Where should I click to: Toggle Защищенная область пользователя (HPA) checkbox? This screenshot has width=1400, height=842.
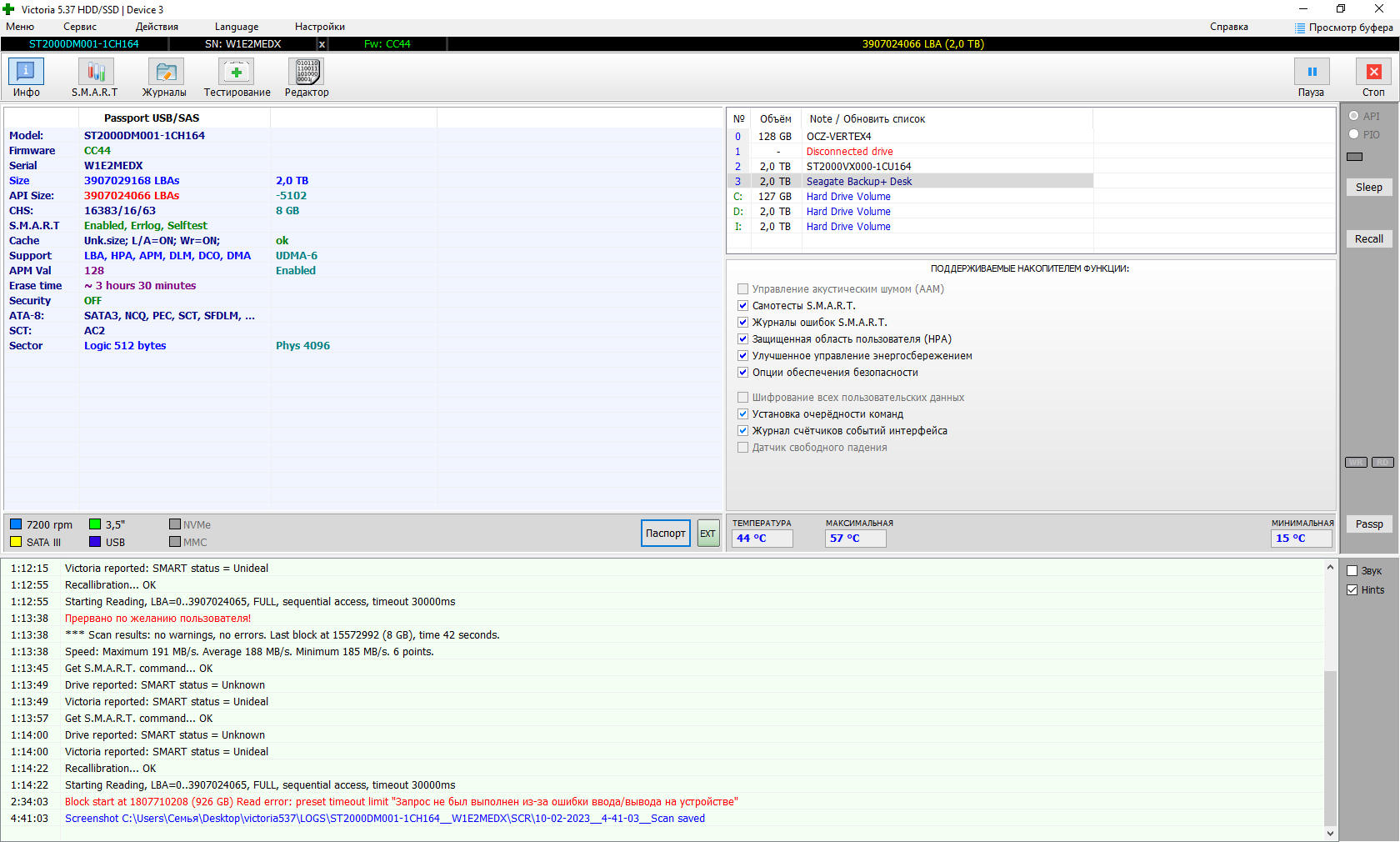(742, 339)
